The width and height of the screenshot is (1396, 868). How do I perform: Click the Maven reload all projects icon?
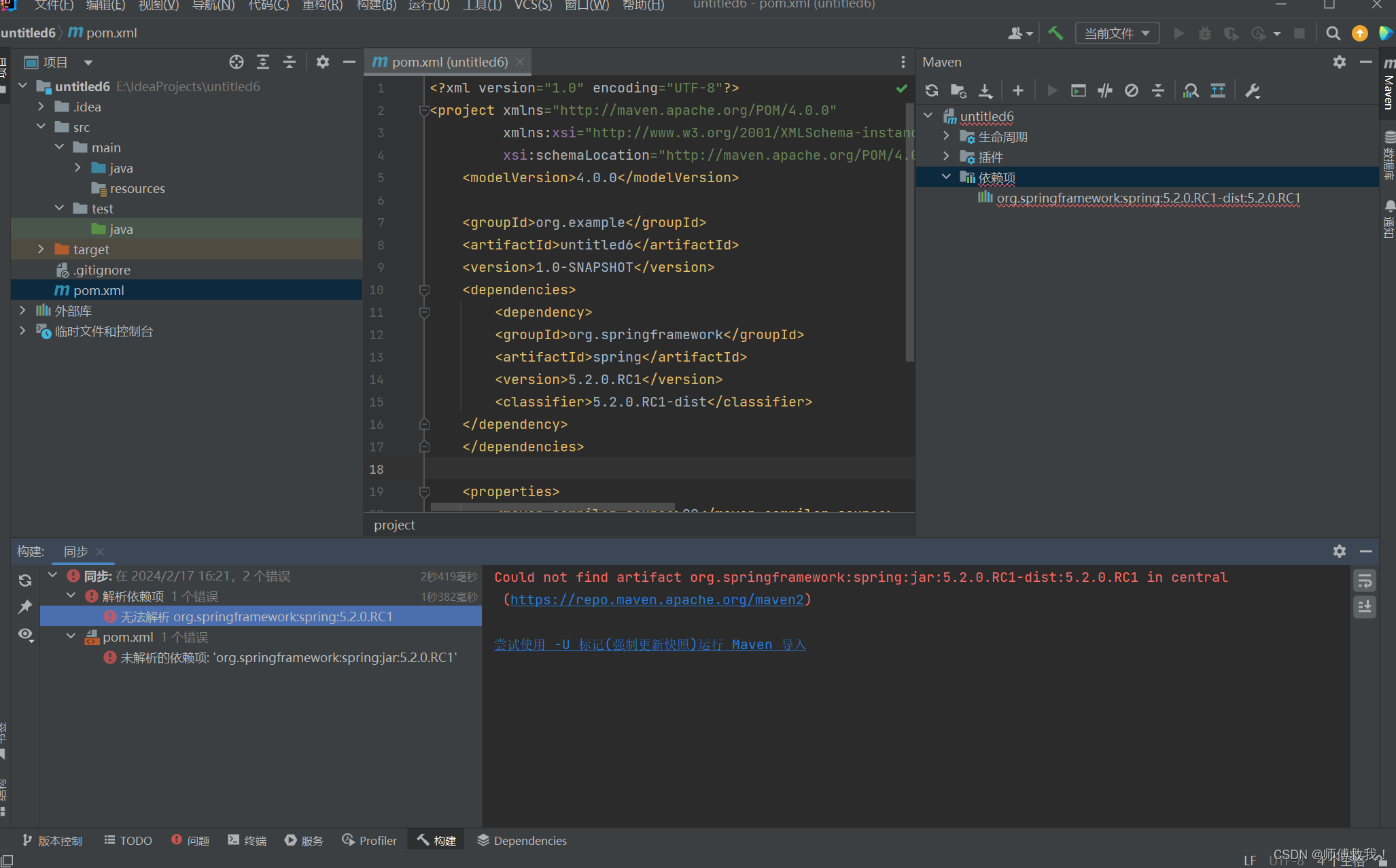[932, 90]
